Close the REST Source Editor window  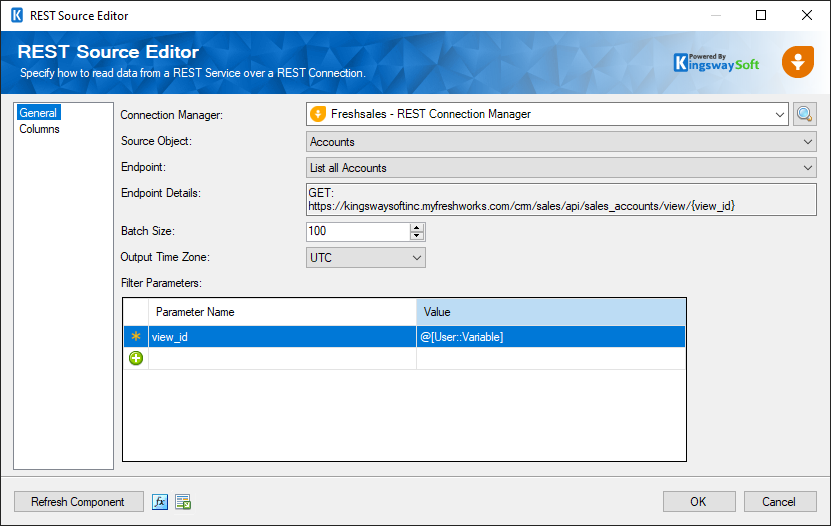tap(807, 15)
